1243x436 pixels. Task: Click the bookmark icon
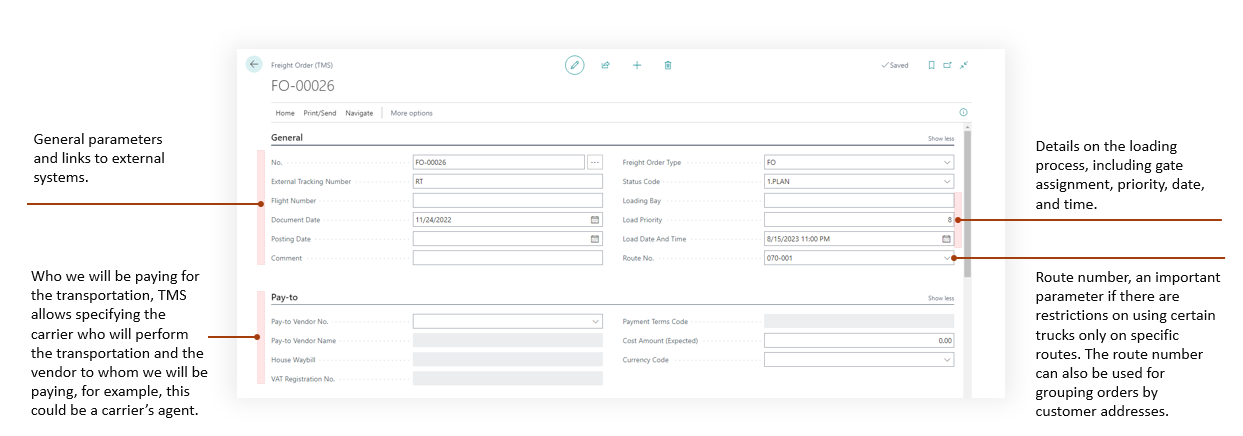(931, 65)
